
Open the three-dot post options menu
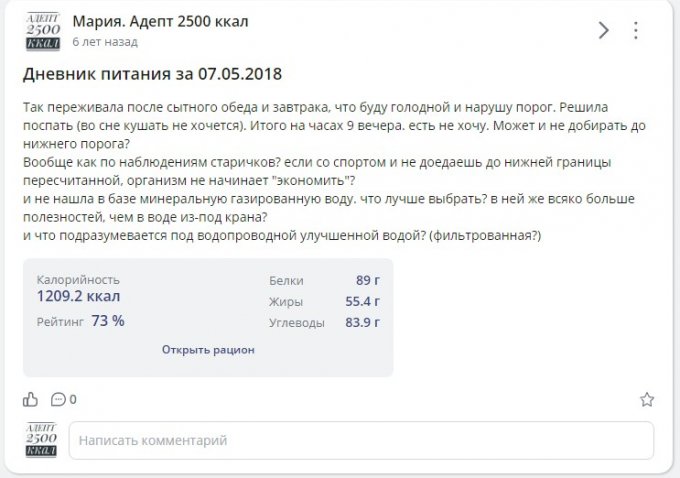pyautogui.click(x=634, y=30)
